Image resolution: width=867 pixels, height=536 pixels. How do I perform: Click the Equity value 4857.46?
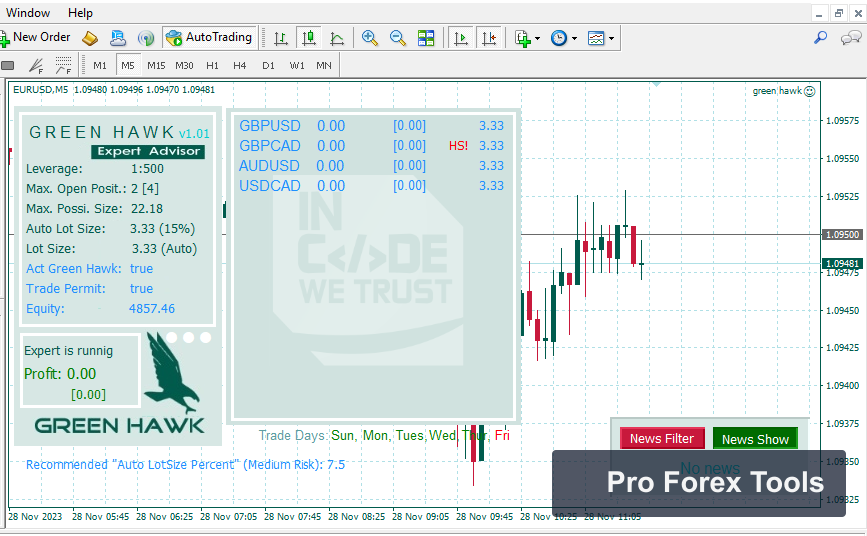(x=152, y=309)
